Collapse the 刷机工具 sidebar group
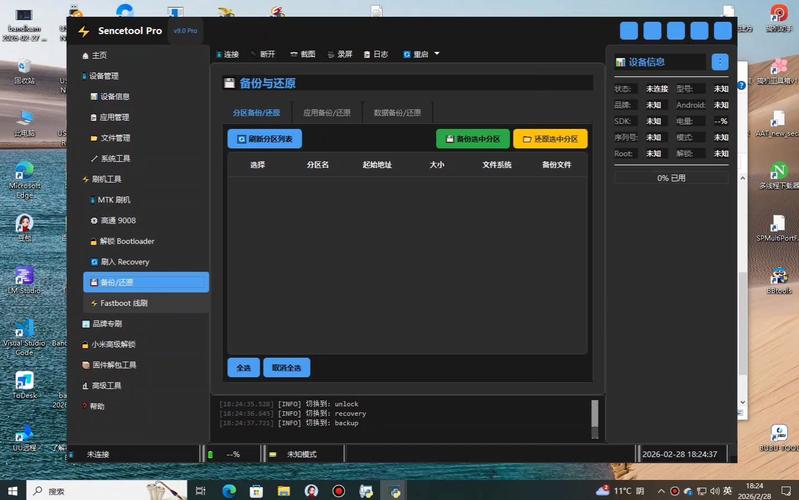Image resolution: width=799 pixels, height=500 pixels. point(105,179)
